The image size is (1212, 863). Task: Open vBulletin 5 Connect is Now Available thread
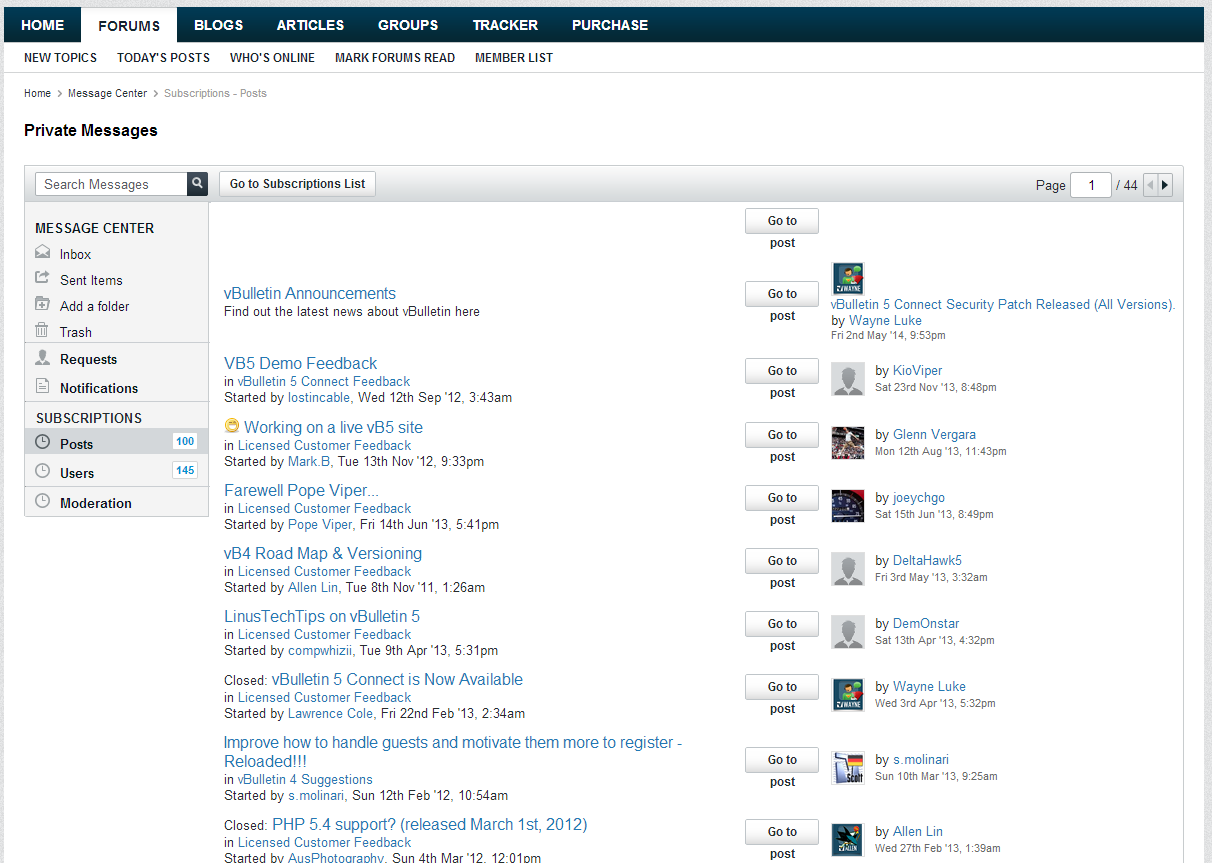point(397,679)
